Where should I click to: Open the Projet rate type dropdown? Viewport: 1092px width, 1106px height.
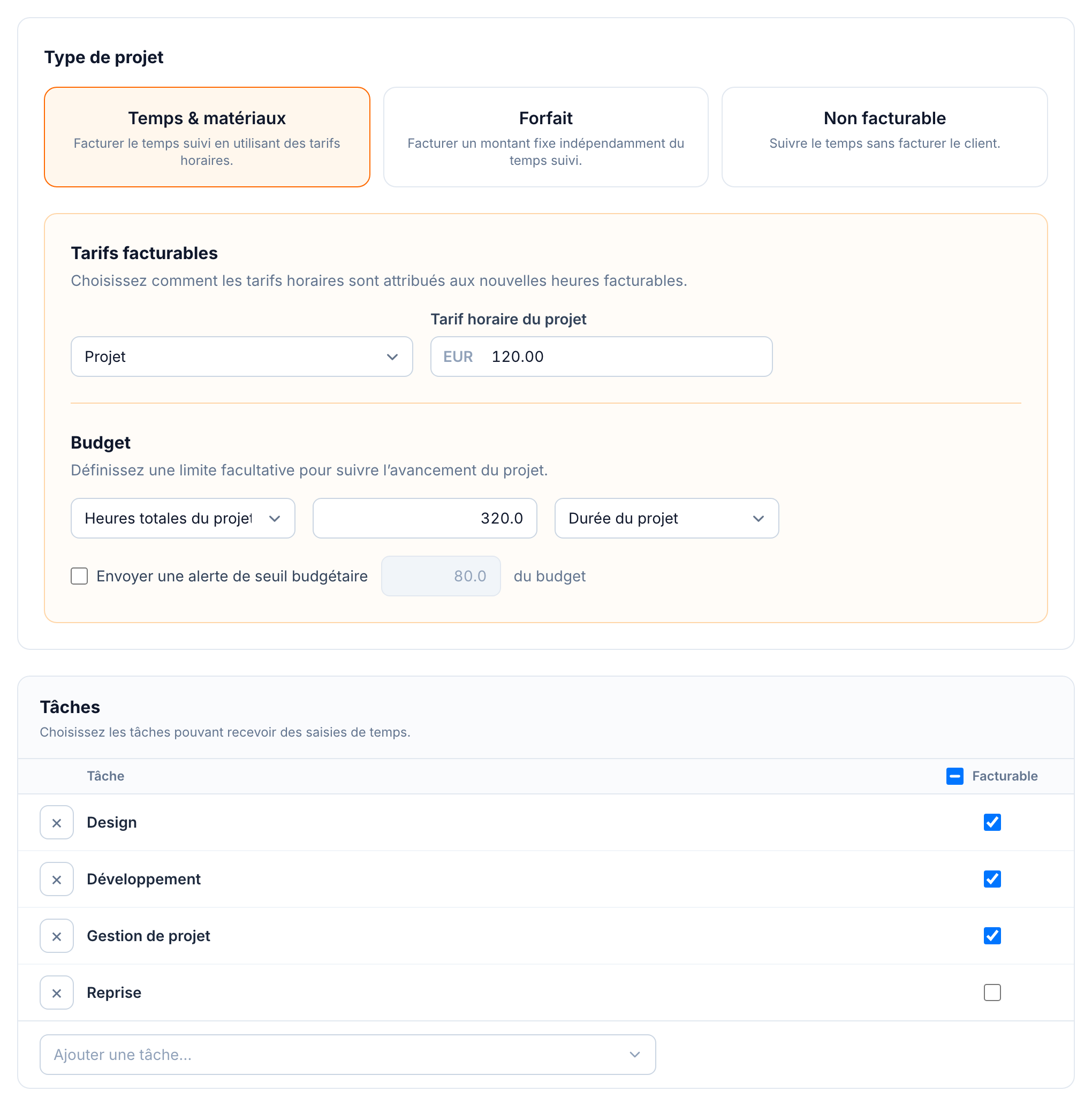click(x=241, y=357)
